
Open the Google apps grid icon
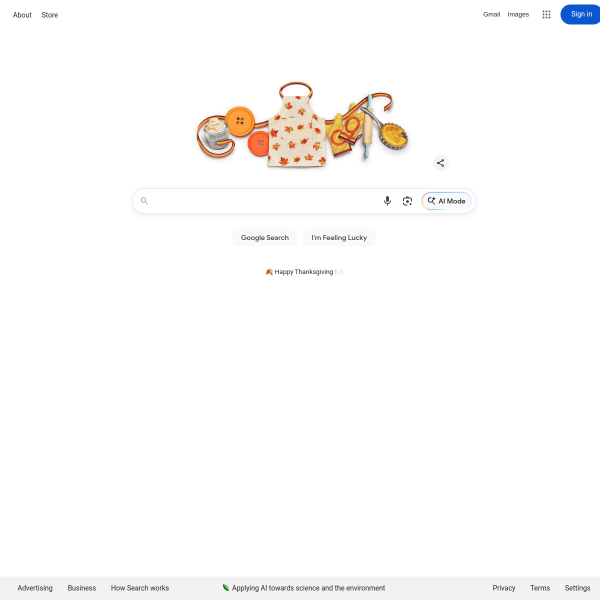(546, 15)
